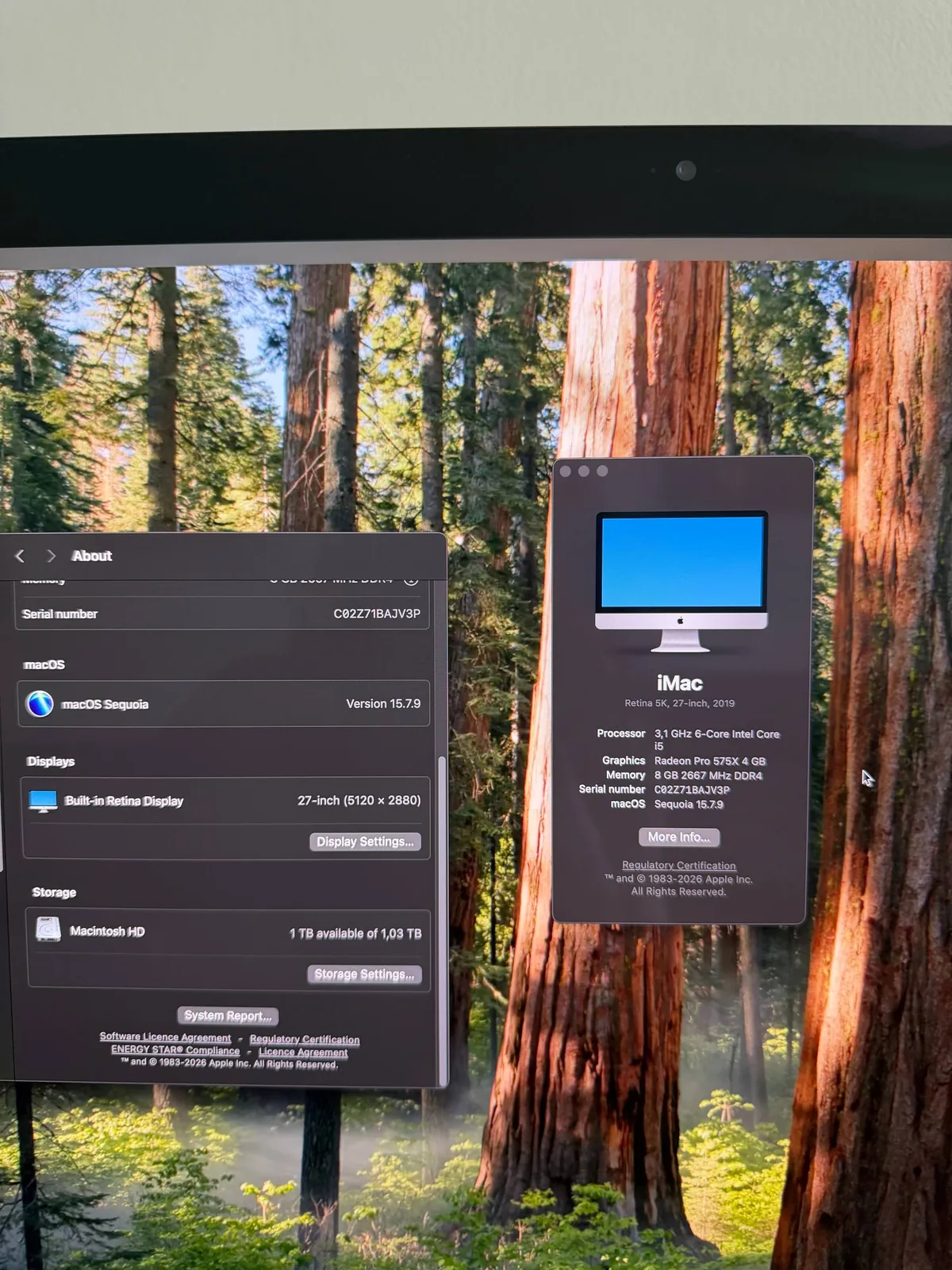Click the Macintosh HD drive icon

48,929
